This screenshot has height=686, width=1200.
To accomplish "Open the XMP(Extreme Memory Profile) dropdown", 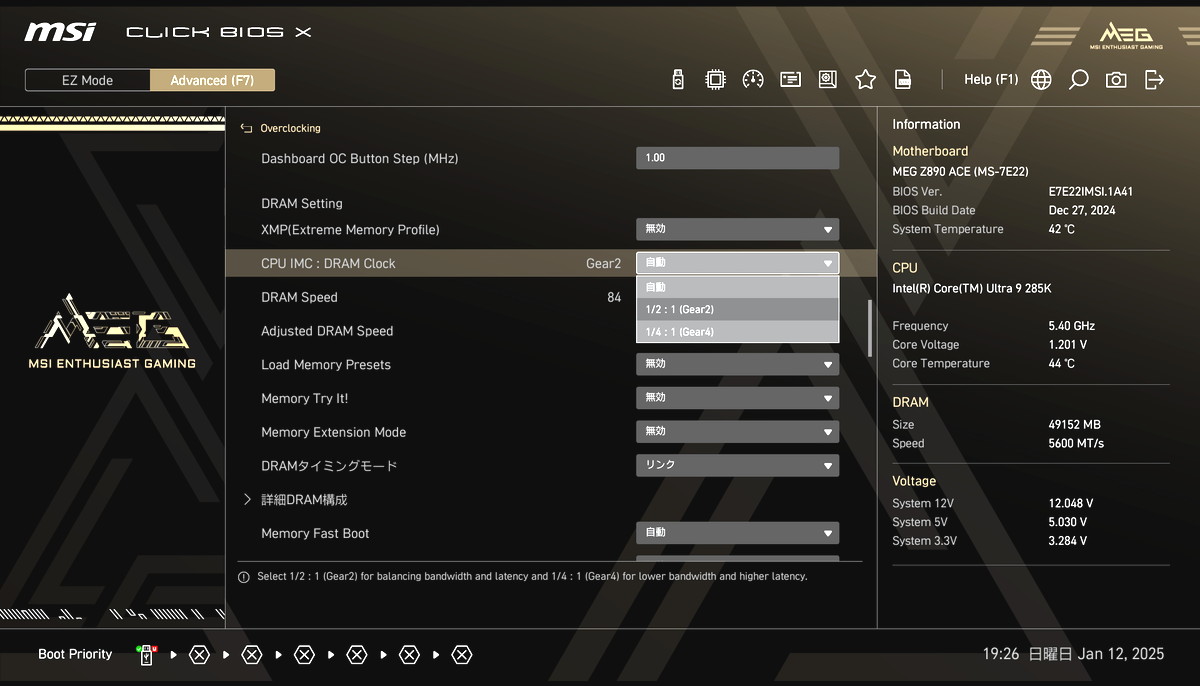I will click(737, 230).
